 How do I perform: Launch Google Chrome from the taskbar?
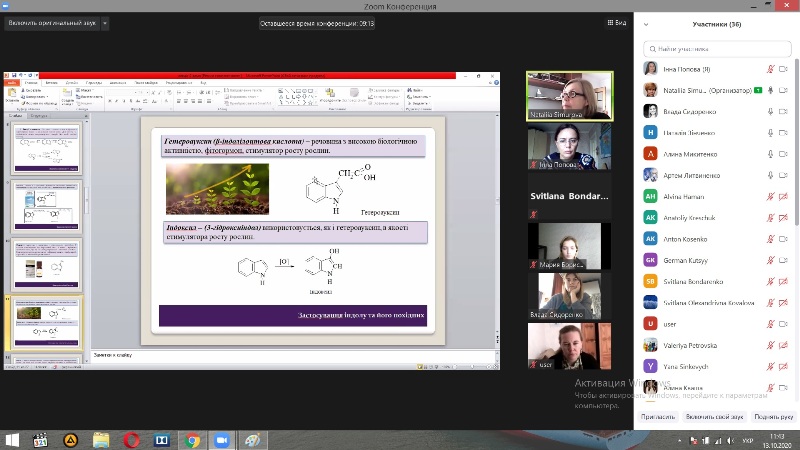click(x=191, y=439)
